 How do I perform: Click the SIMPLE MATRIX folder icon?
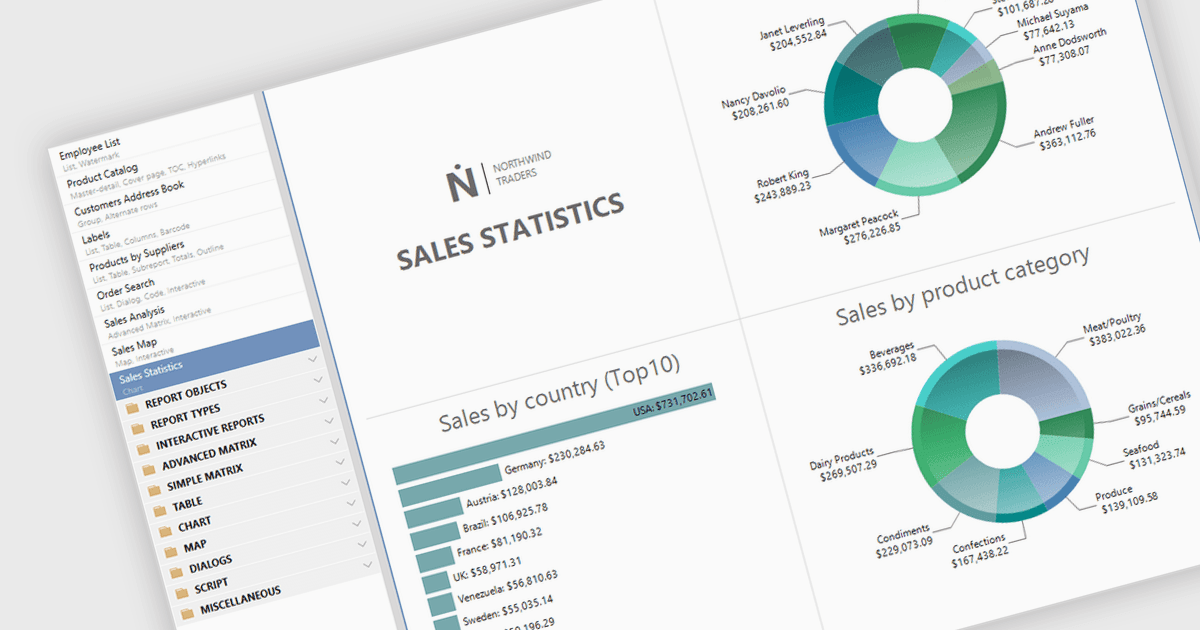[153, 490]
